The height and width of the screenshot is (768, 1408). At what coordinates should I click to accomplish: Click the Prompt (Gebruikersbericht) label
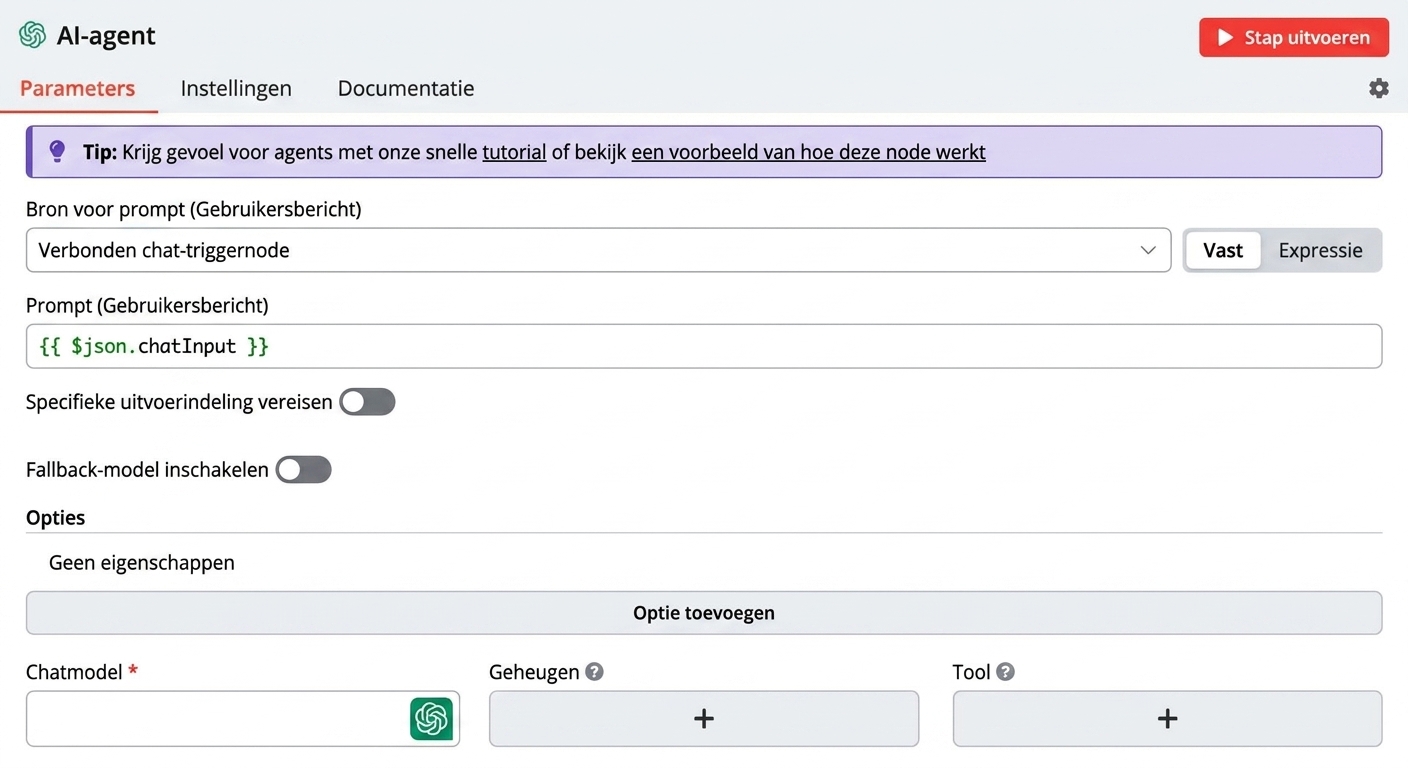[x=147, y=305]
